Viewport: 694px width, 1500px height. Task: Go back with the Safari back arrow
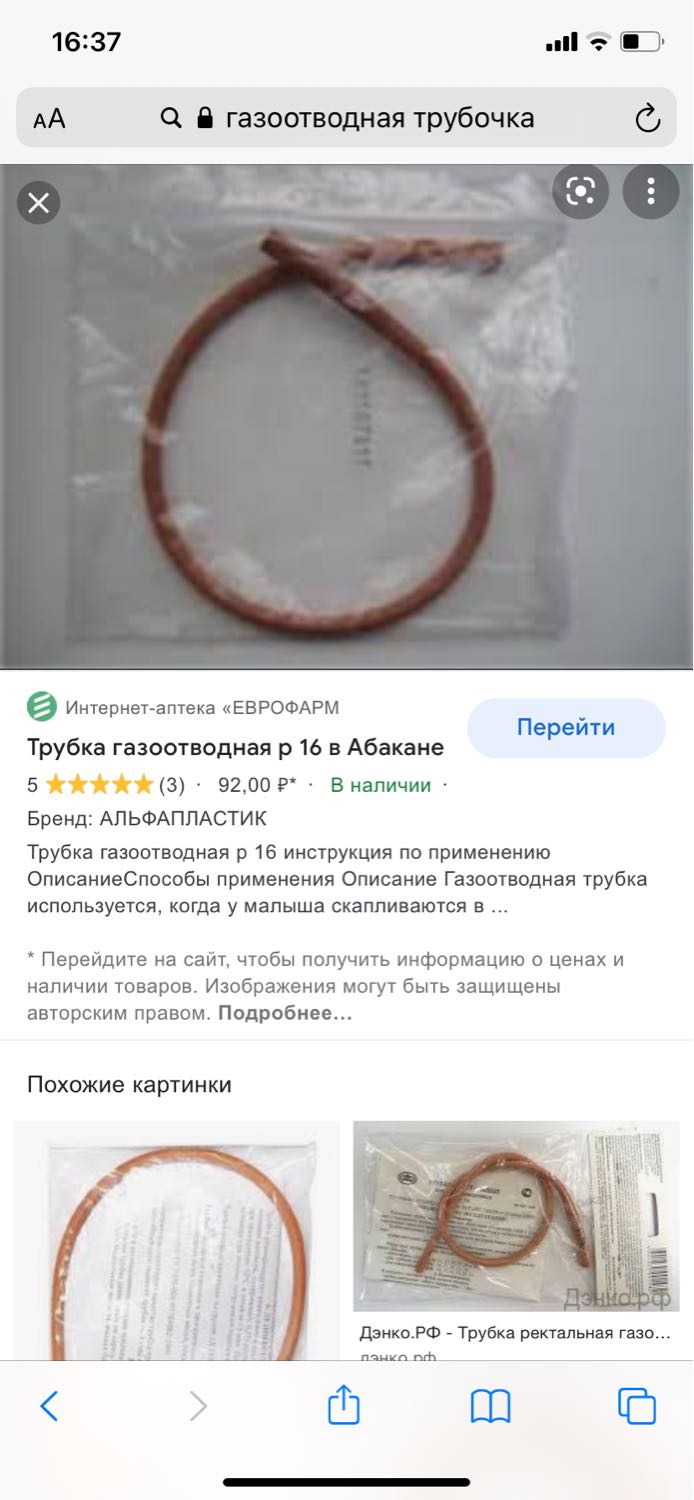click(49, 1406)
